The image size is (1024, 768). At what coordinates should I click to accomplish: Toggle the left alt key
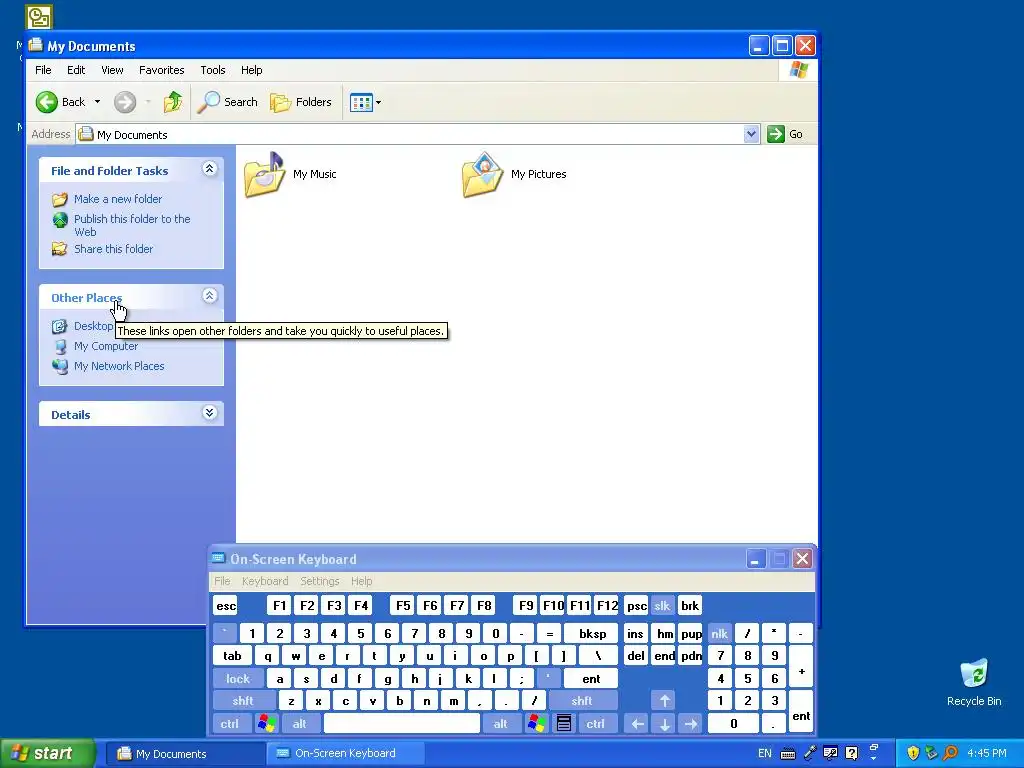(x=300, y=724)
